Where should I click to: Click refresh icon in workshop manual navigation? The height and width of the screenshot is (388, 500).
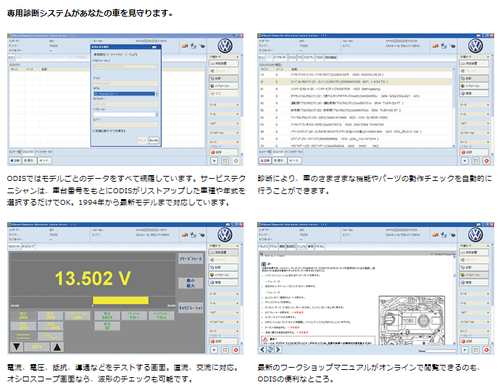[270, 350]
